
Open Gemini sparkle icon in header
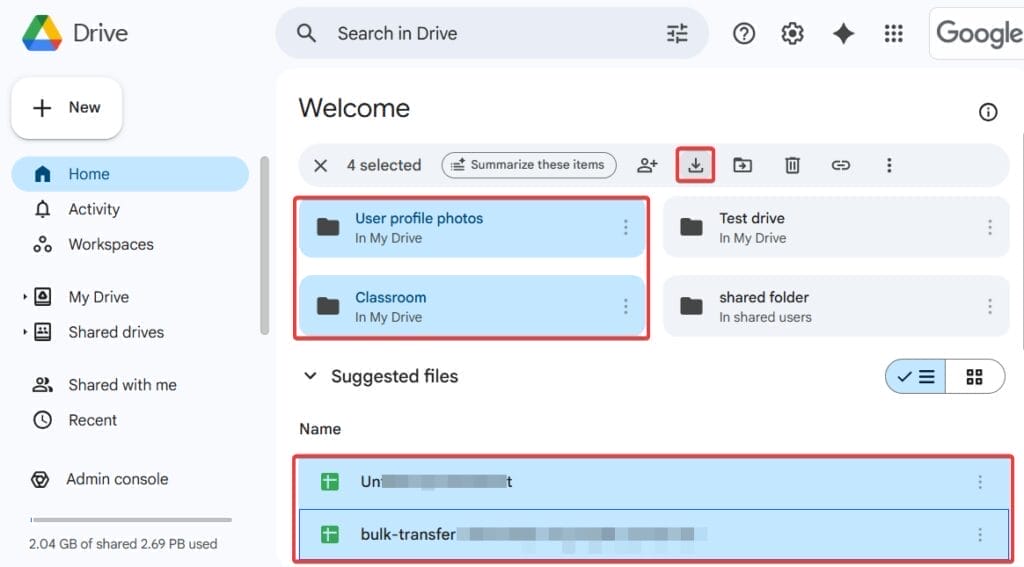coord(843,34)
